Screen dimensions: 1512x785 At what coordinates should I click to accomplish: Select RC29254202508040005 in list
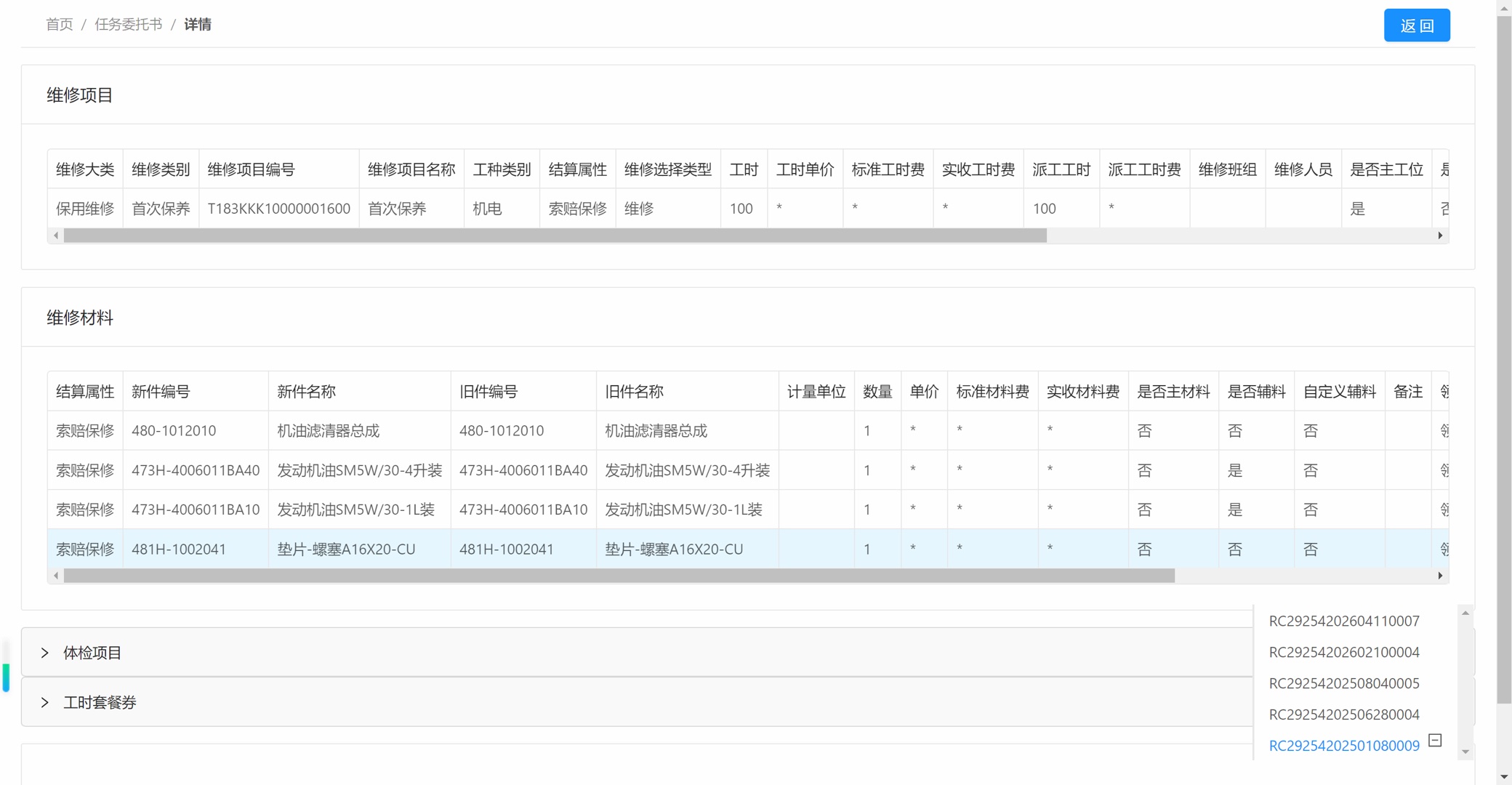[1343, 683]
